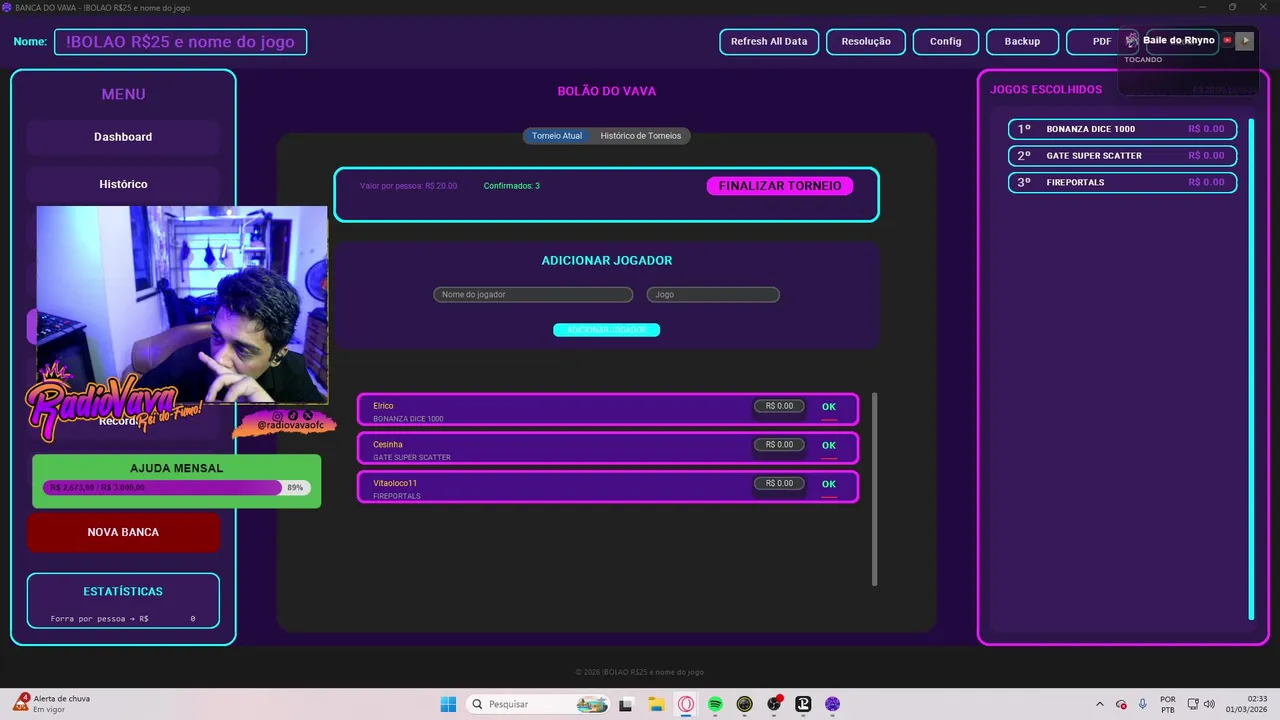Focus the Nome do jogador input
The height and width of the screenshot is (720, 1280).
pyautogui.click(x=533, y=295)
